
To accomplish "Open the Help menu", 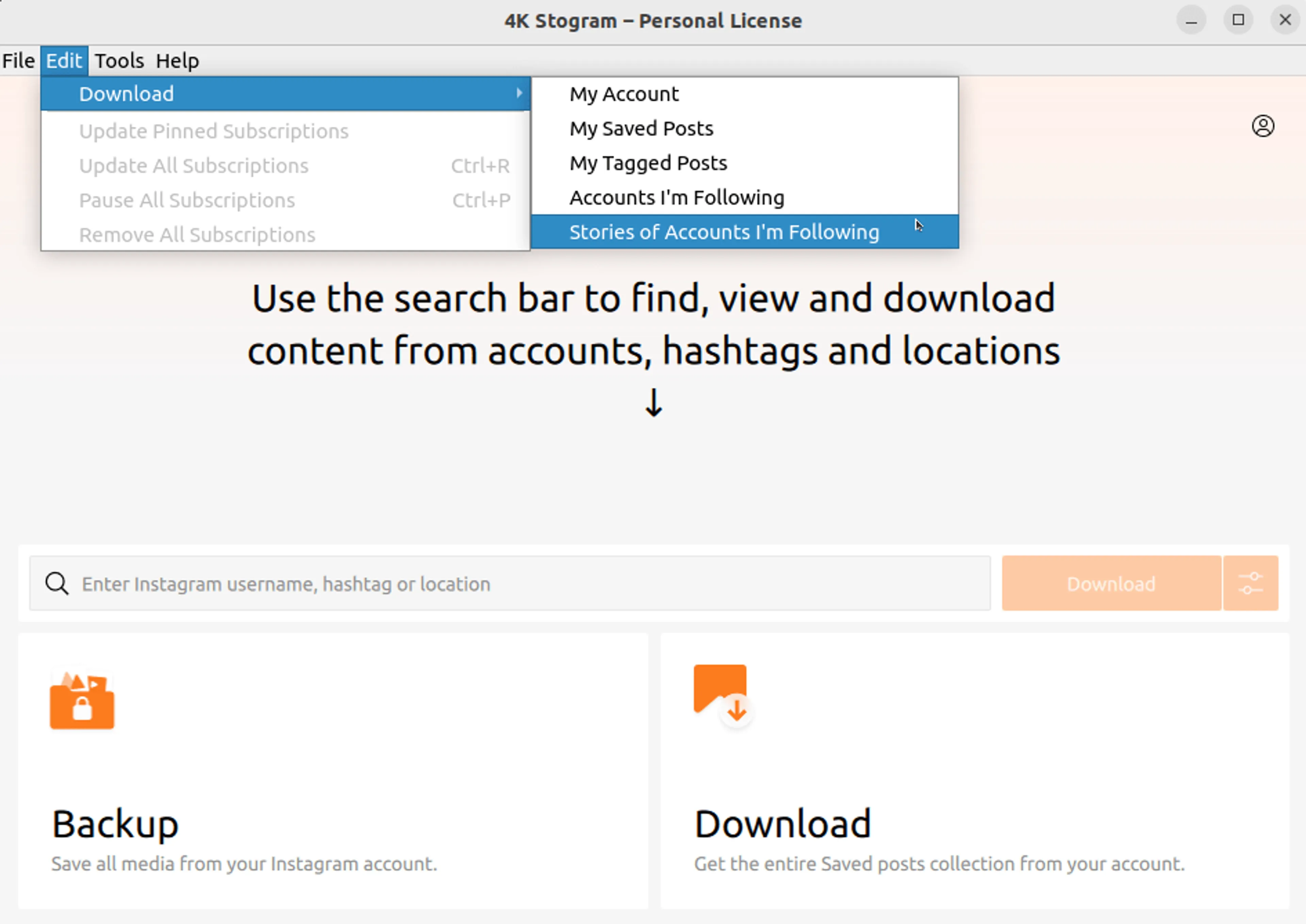I will tap(177, 61).
